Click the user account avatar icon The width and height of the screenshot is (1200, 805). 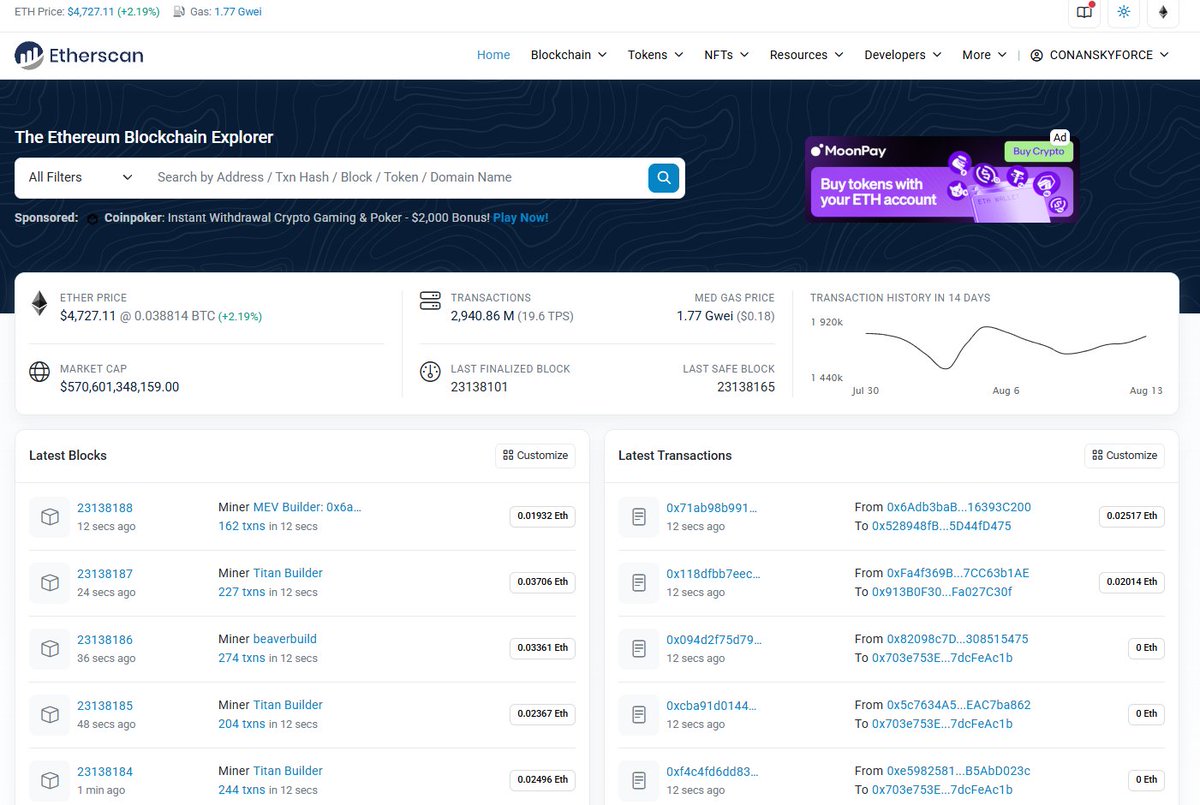[1037, 55]
